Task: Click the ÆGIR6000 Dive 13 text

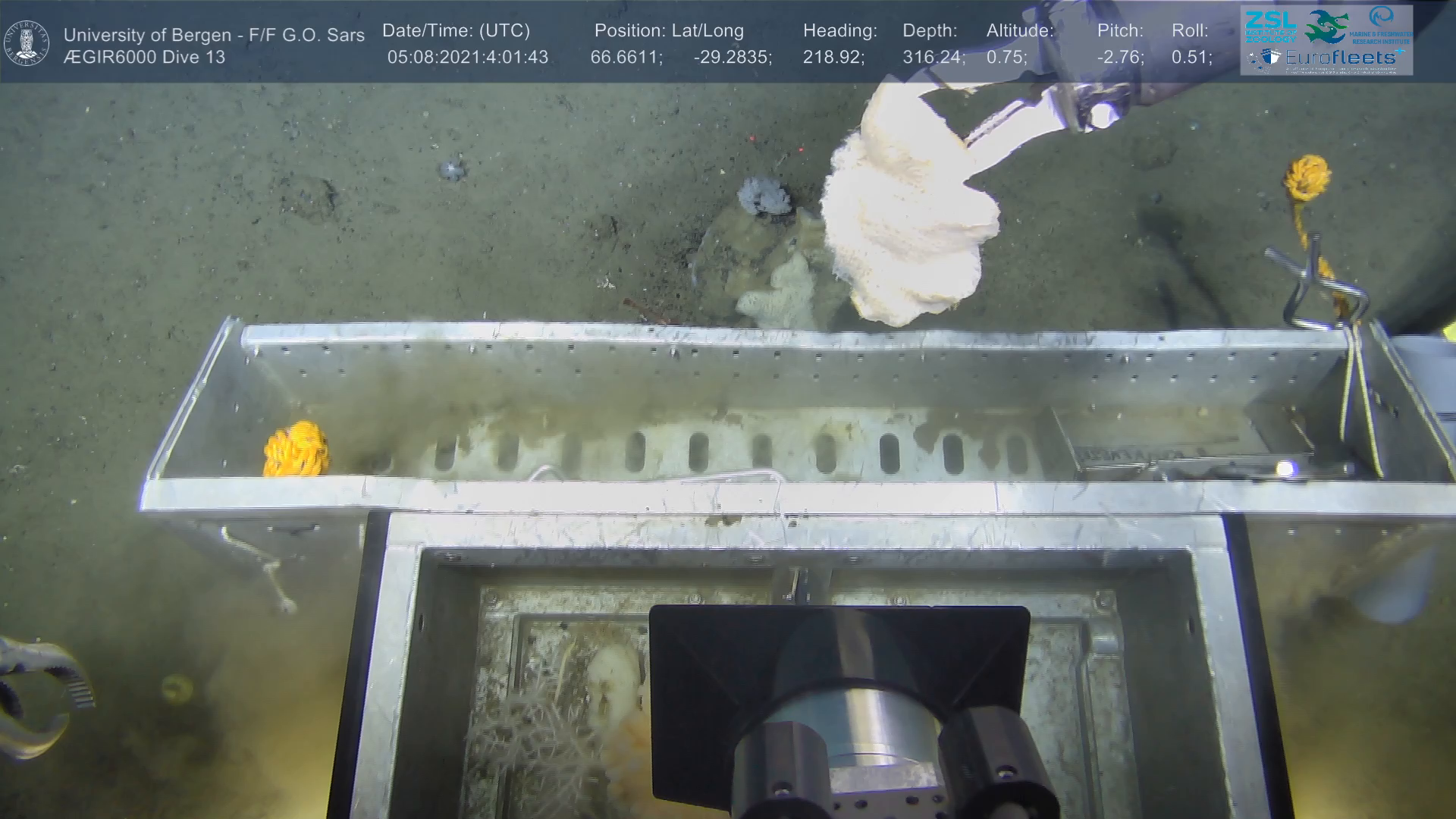Action: pos(144,58)
